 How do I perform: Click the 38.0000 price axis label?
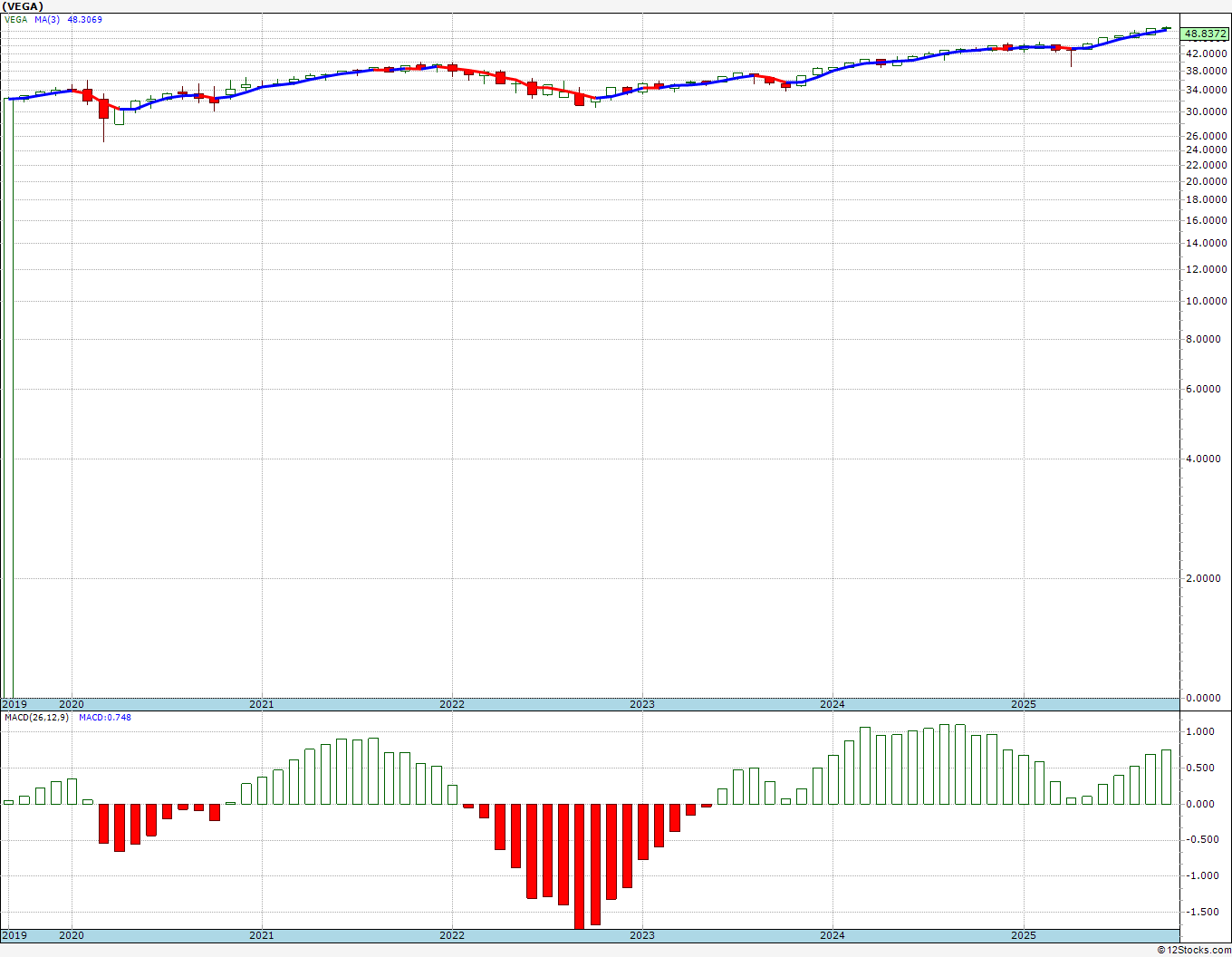tap(1206, 71)
